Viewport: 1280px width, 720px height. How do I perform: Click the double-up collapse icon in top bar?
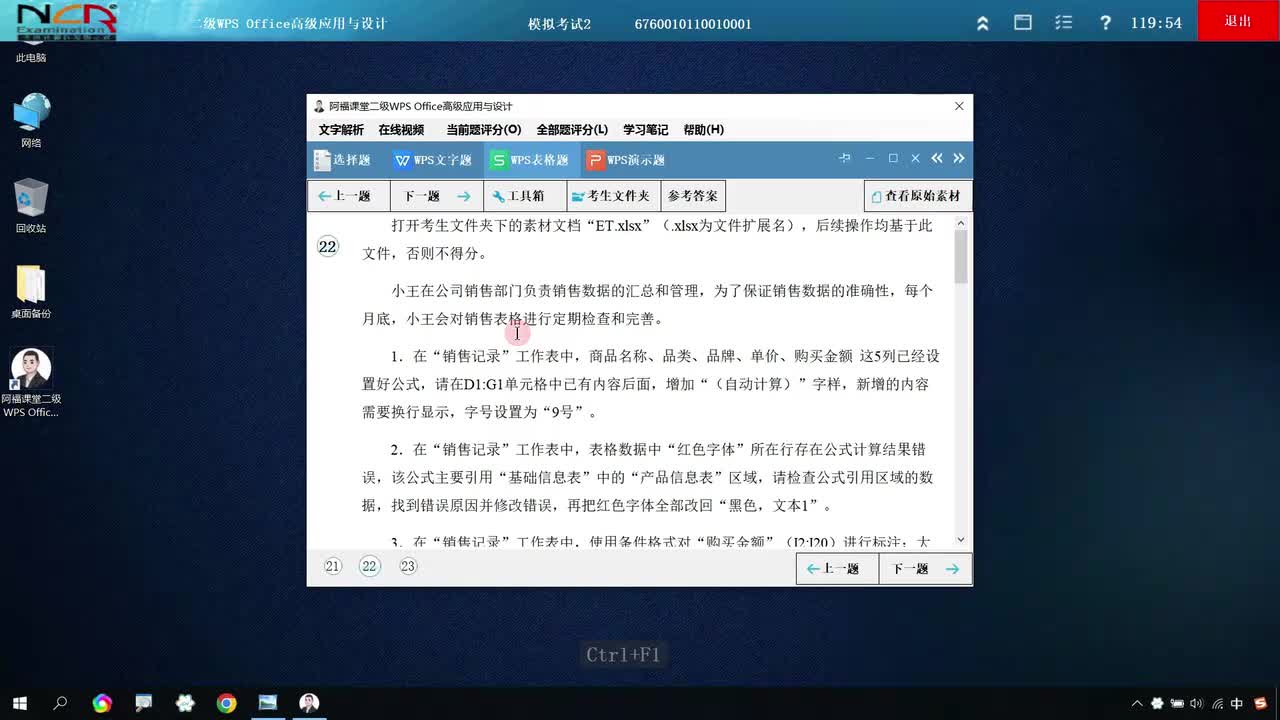click(983, 23)
